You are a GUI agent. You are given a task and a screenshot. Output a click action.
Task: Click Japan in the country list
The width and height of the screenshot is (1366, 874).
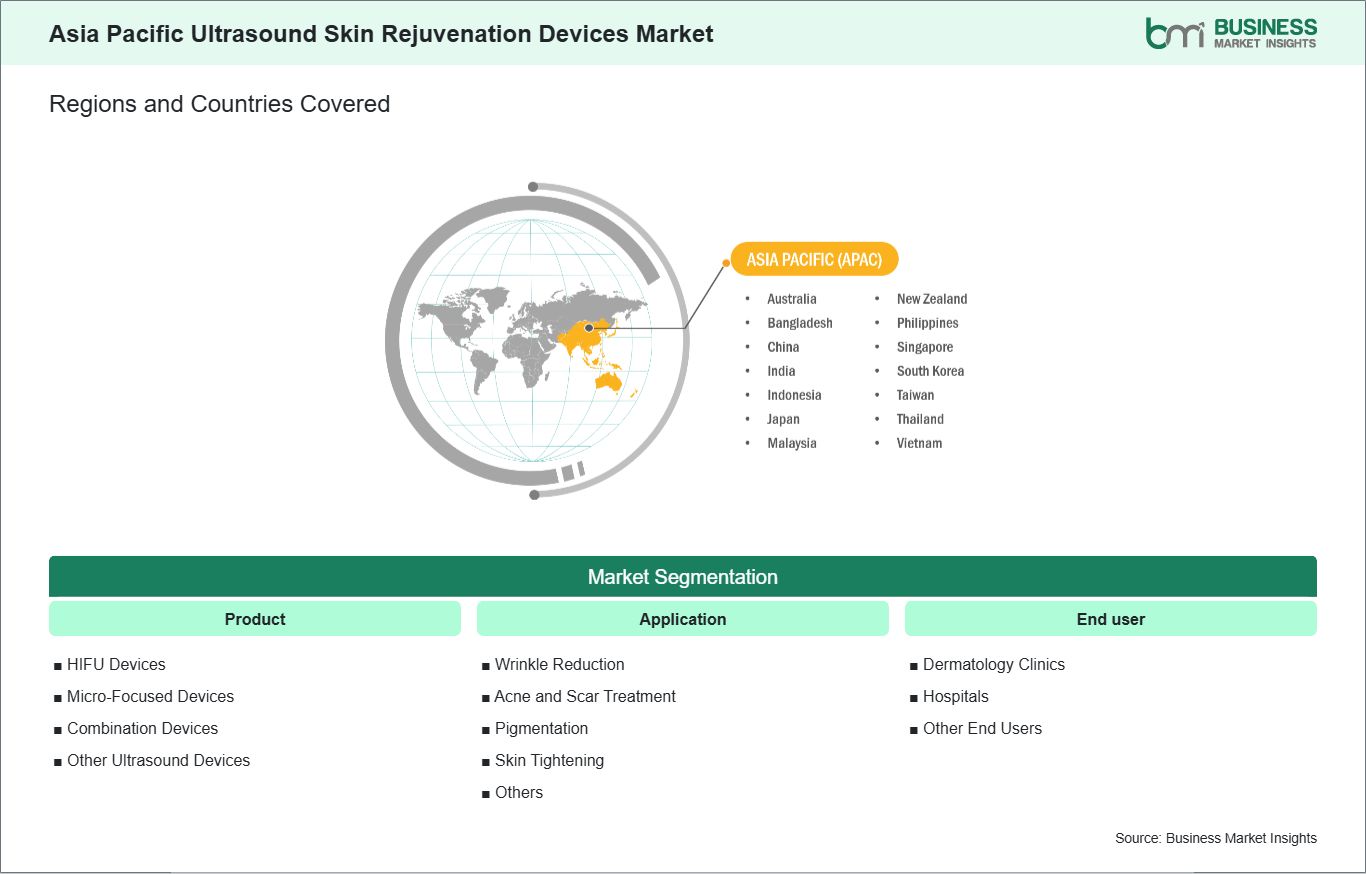(x=783, y=419)
